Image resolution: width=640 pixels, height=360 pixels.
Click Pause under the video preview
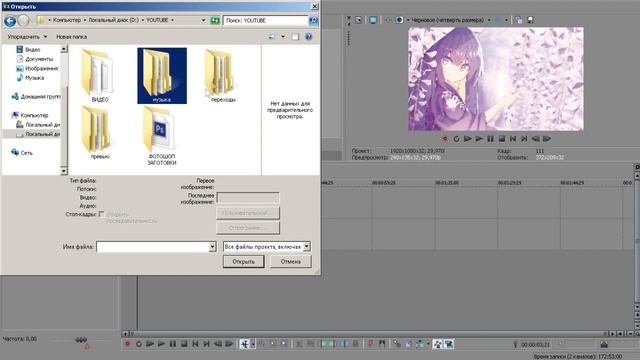click(490, 139)
